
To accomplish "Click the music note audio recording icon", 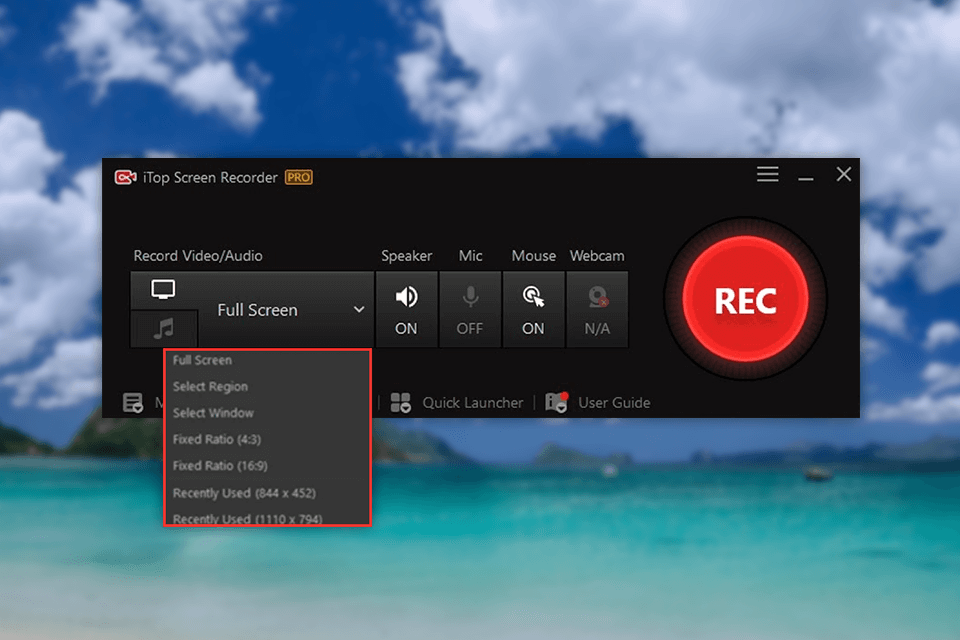I will point(163,328).
